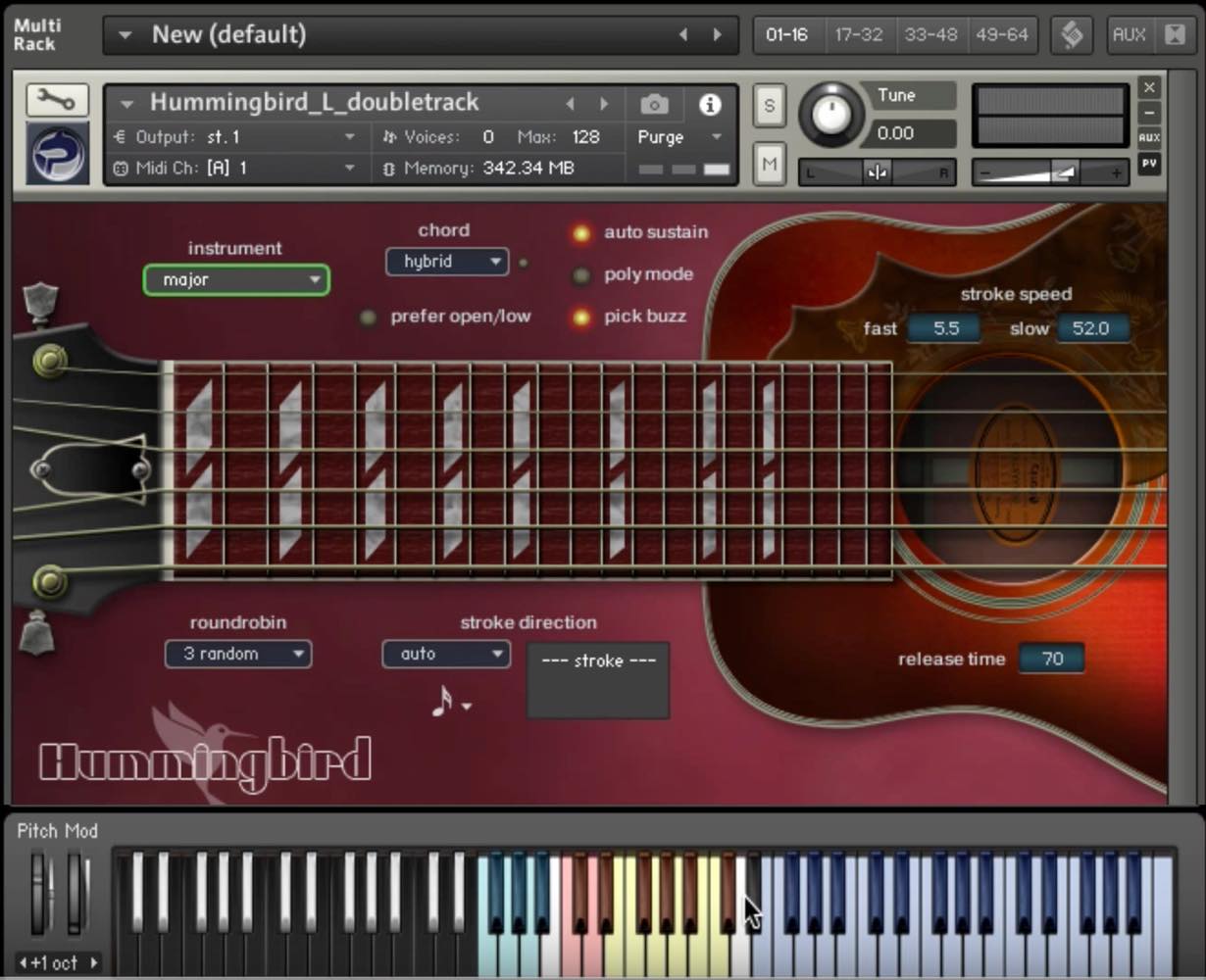Switch to rack page 33-48
The width and height of the screenshot is (1206, 980).
930,35
